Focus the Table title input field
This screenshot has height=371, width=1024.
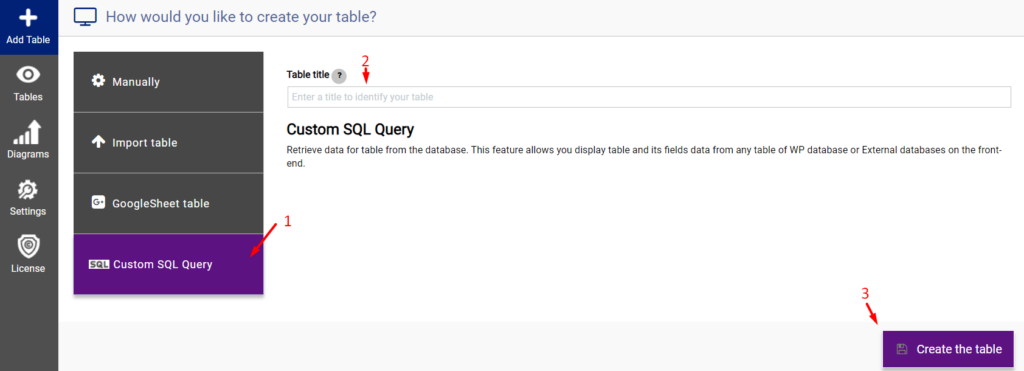coord(648,97)
